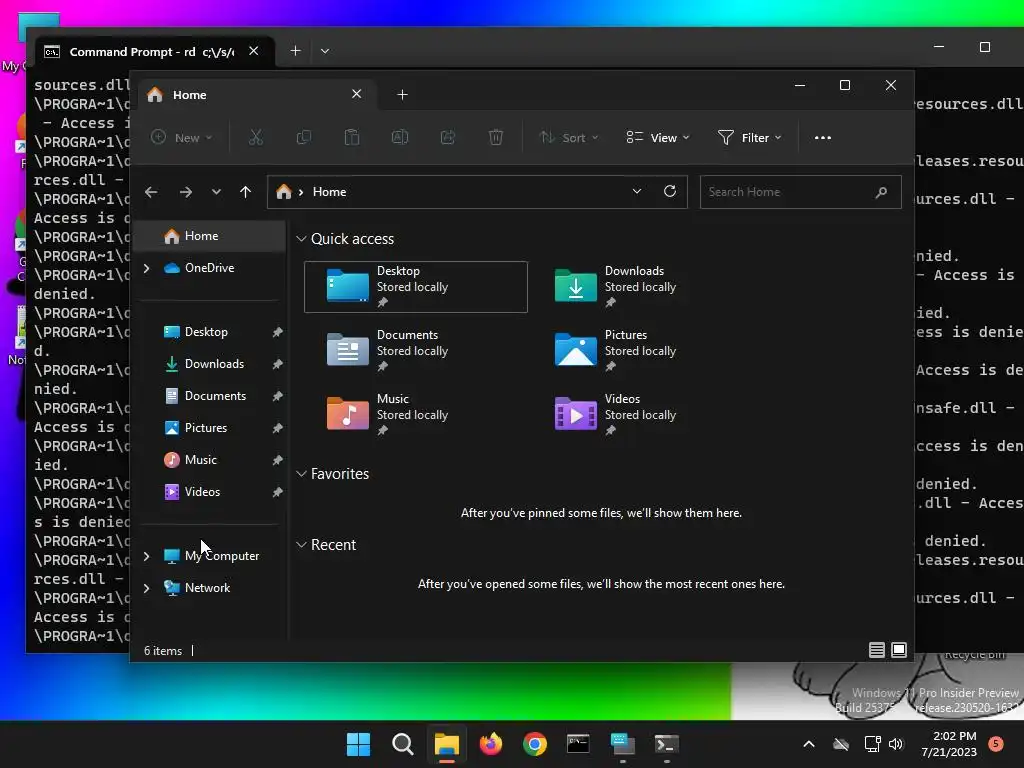Open Desktop from the sidebar pinned list
The image size is (1024, 768).
coord(206,332)
